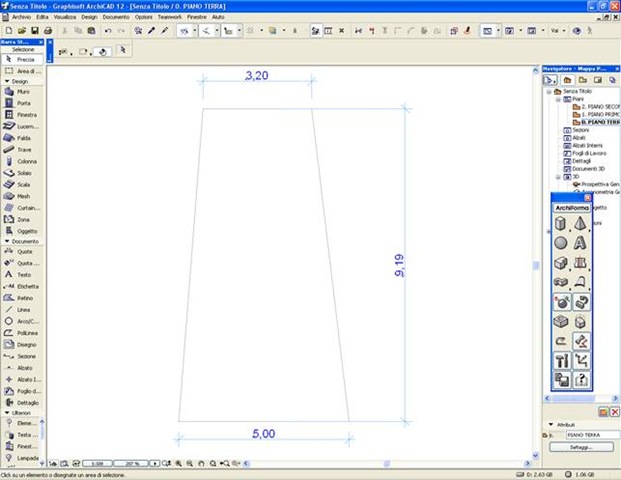Click the Undo arrow icon
Image resolution: width=621 pixels, height=480 pixels.
coord(108,30)
